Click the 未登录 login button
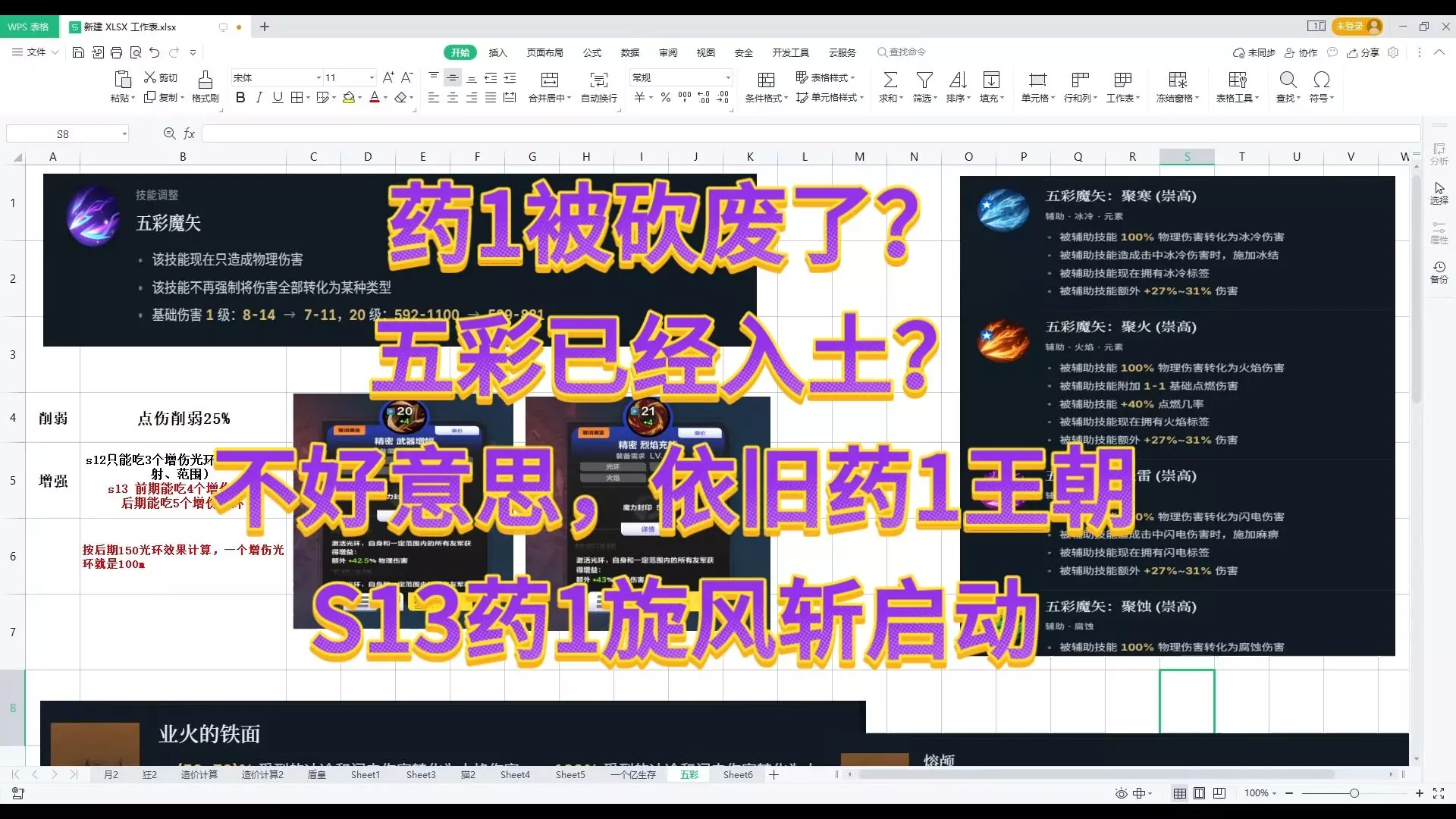The image size is (1456, 819). point(1357,27)
